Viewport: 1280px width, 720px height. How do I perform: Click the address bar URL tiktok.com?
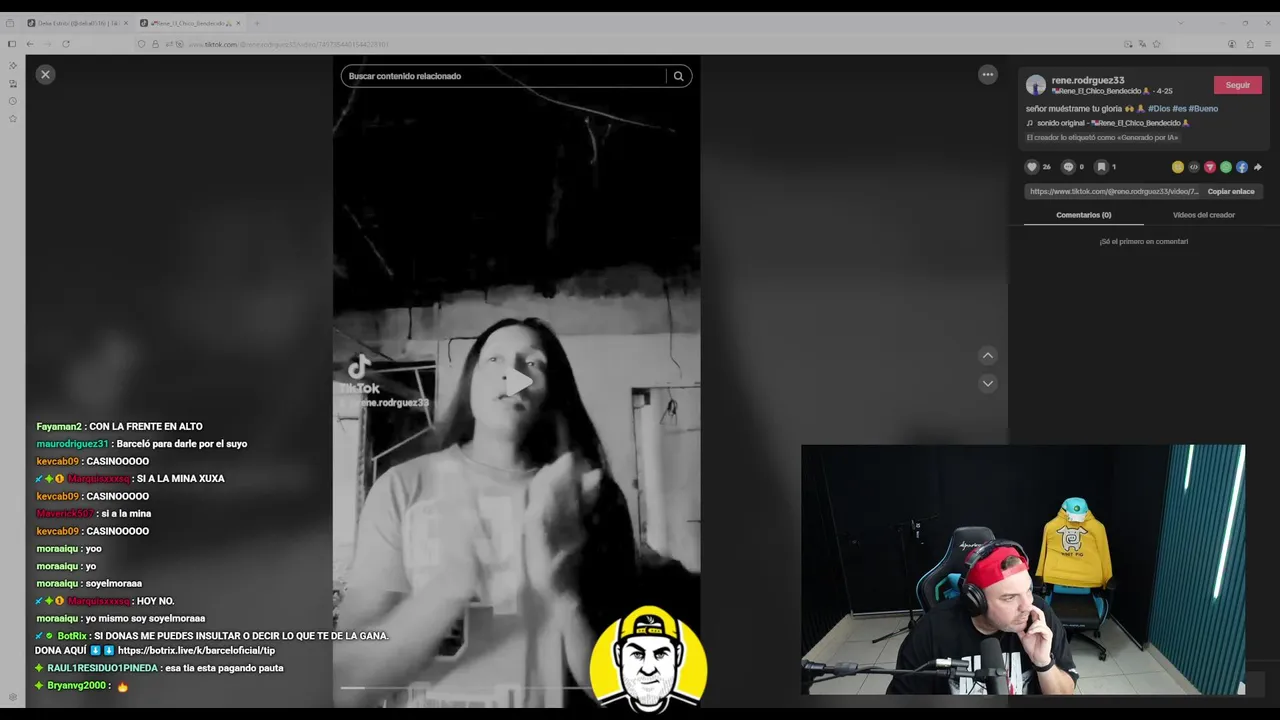288,44
